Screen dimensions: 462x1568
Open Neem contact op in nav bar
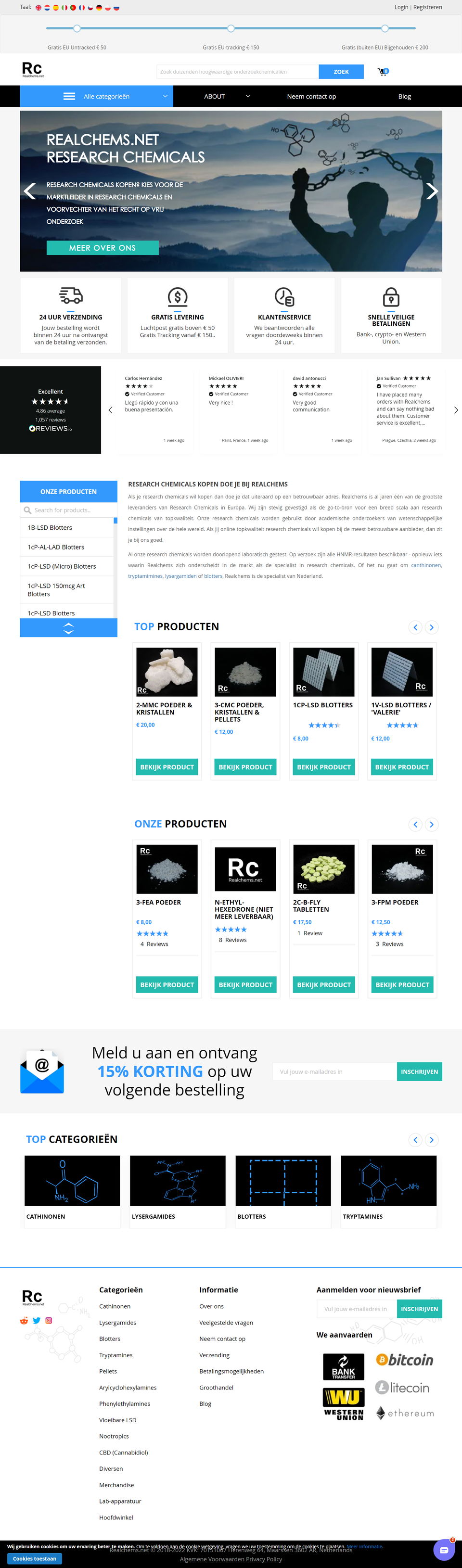click(311, 96)
